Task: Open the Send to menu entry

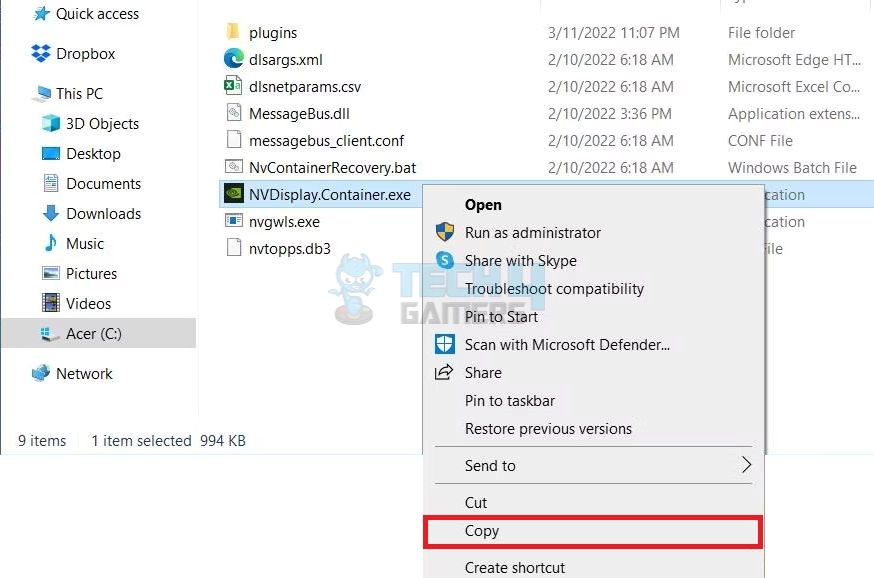Action: click(593, 465)
